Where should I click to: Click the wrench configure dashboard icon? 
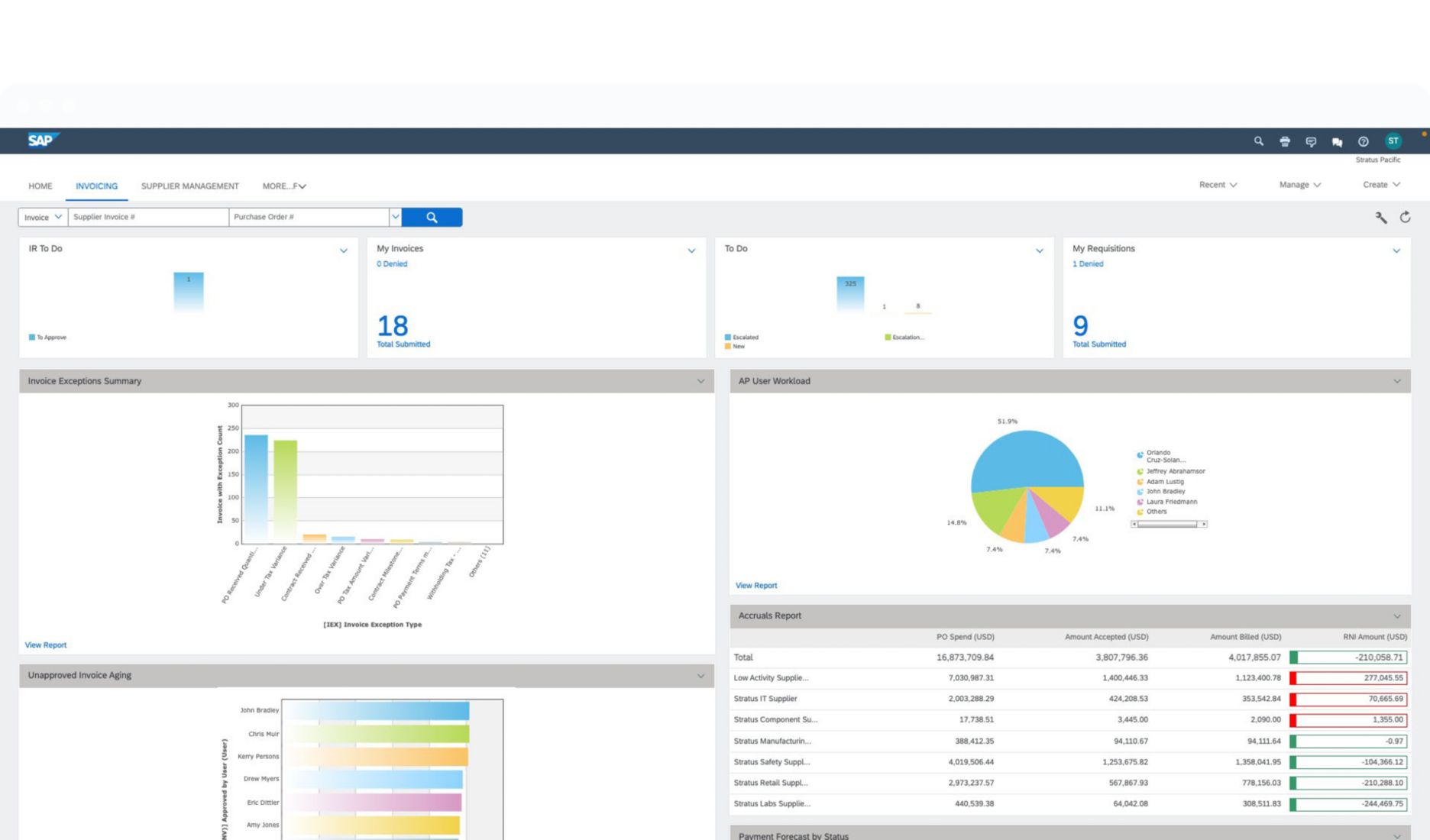[1380, 218]
